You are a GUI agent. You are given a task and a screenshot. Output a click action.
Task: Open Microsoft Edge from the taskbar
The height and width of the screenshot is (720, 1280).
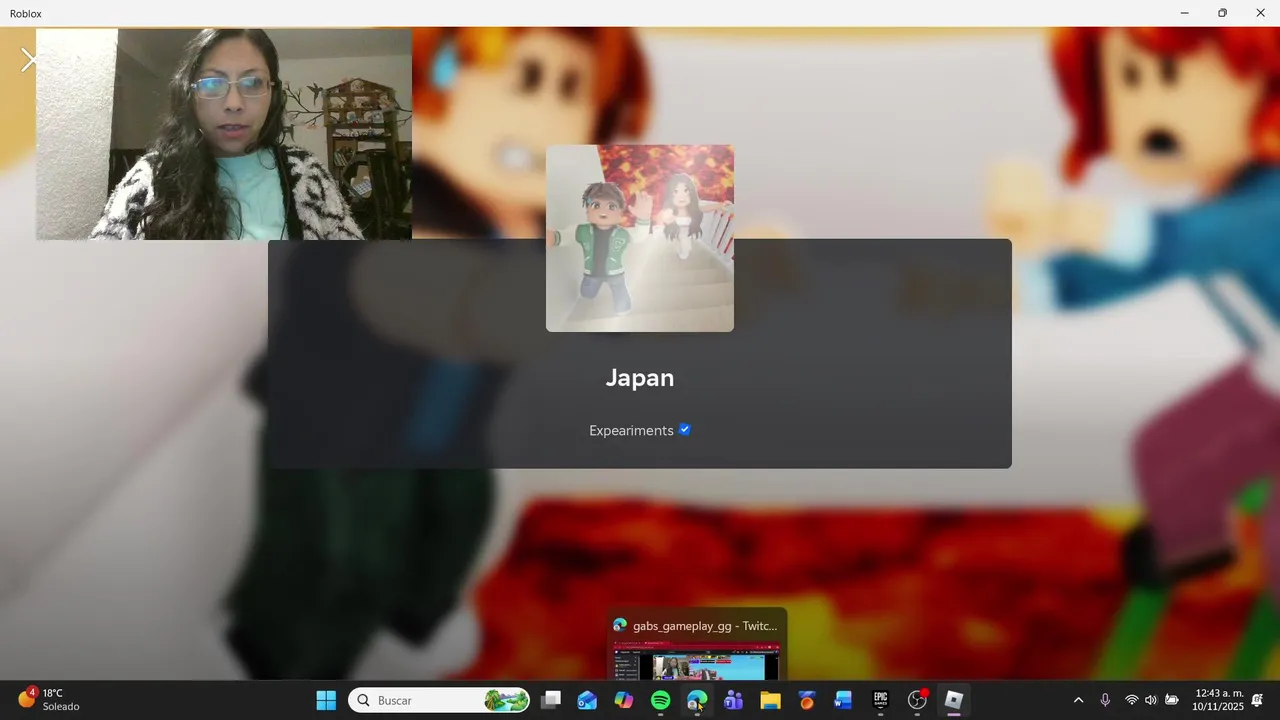click(697, 700)
